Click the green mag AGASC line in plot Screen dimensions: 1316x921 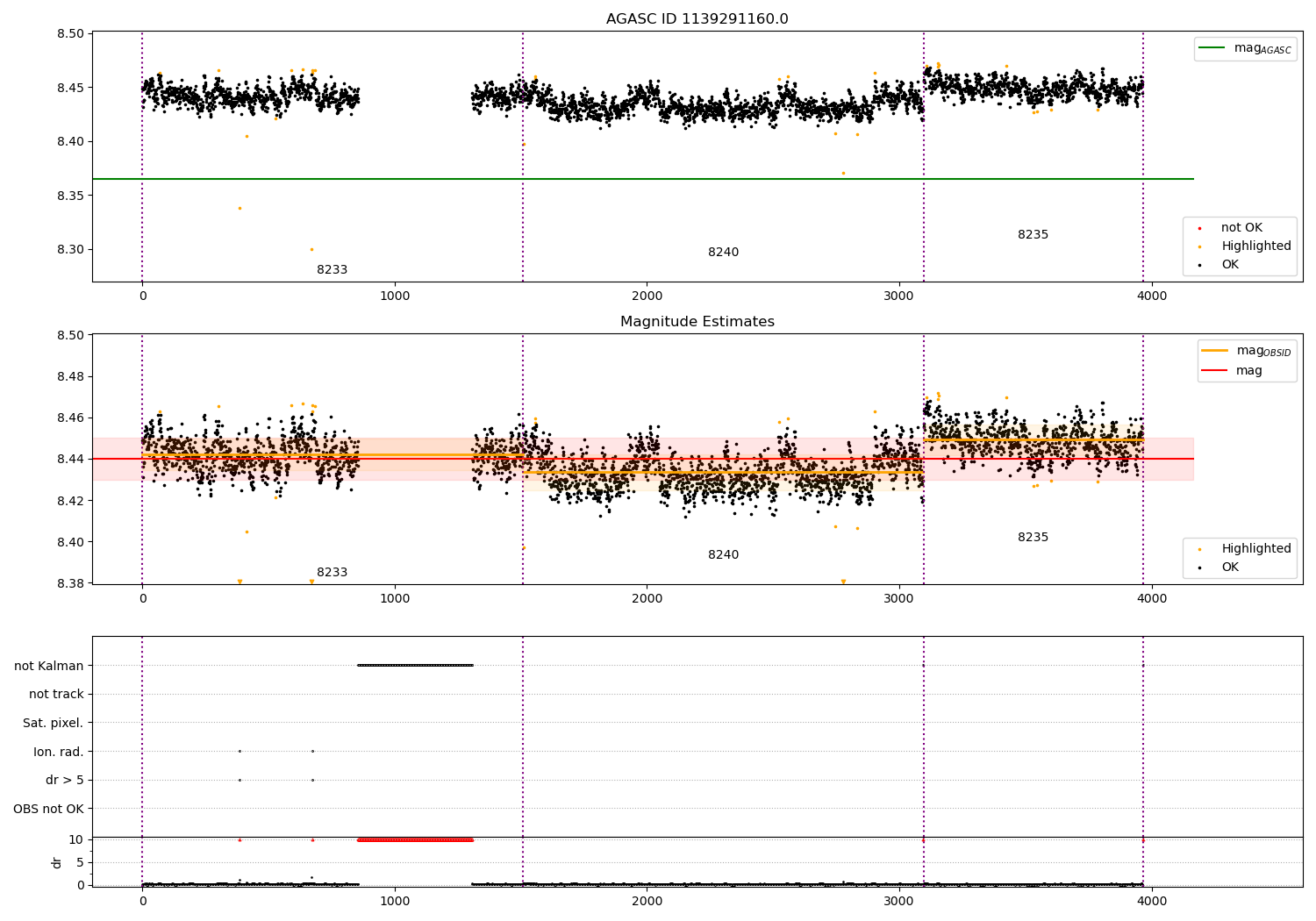[x=643, y=179]
